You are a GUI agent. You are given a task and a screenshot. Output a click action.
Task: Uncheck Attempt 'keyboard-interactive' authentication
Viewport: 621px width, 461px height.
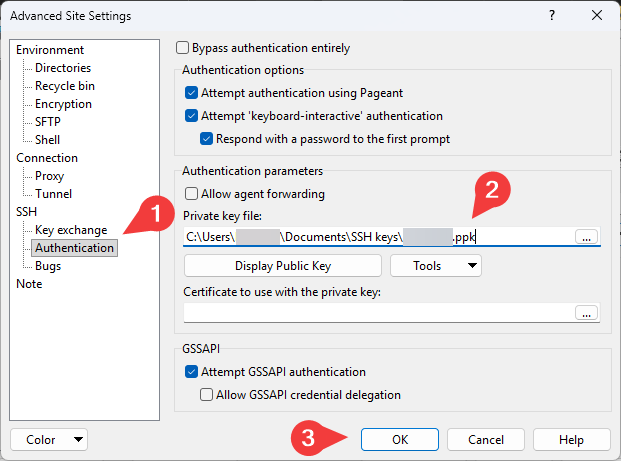coord(192,116)
